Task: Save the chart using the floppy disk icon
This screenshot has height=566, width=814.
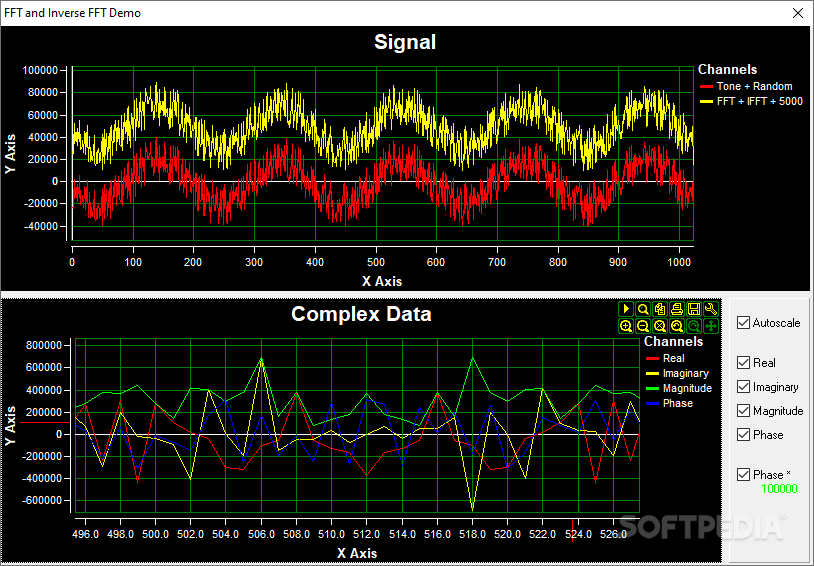Action: tap(694, 309)
